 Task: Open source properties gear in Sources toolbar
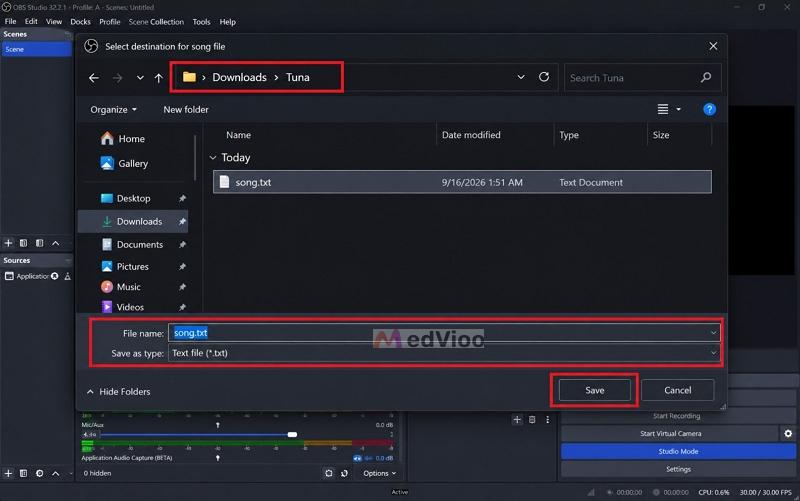39,473
